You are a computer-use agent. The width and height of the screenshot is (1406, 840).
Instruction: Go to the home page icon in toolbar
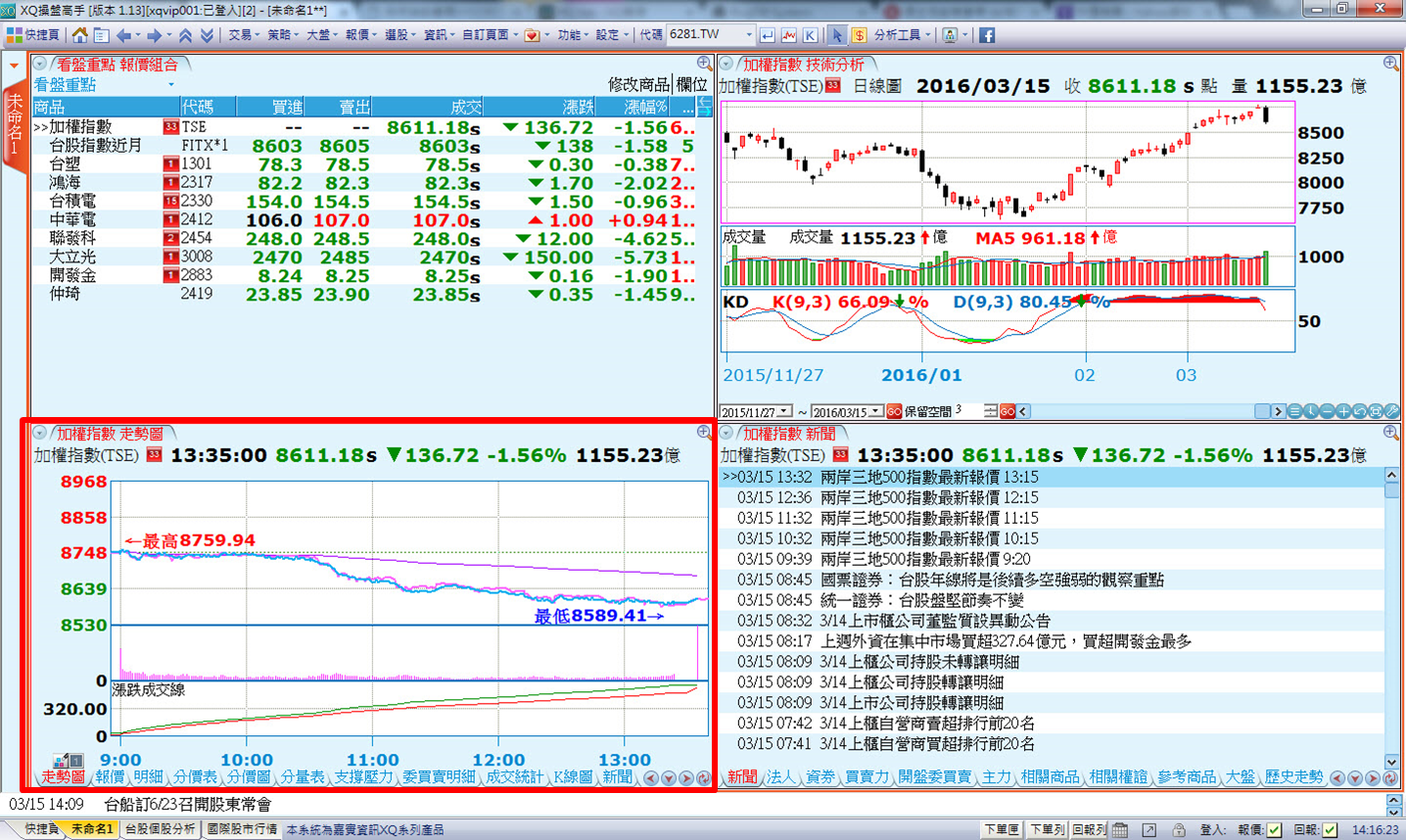tap(80, 35)
